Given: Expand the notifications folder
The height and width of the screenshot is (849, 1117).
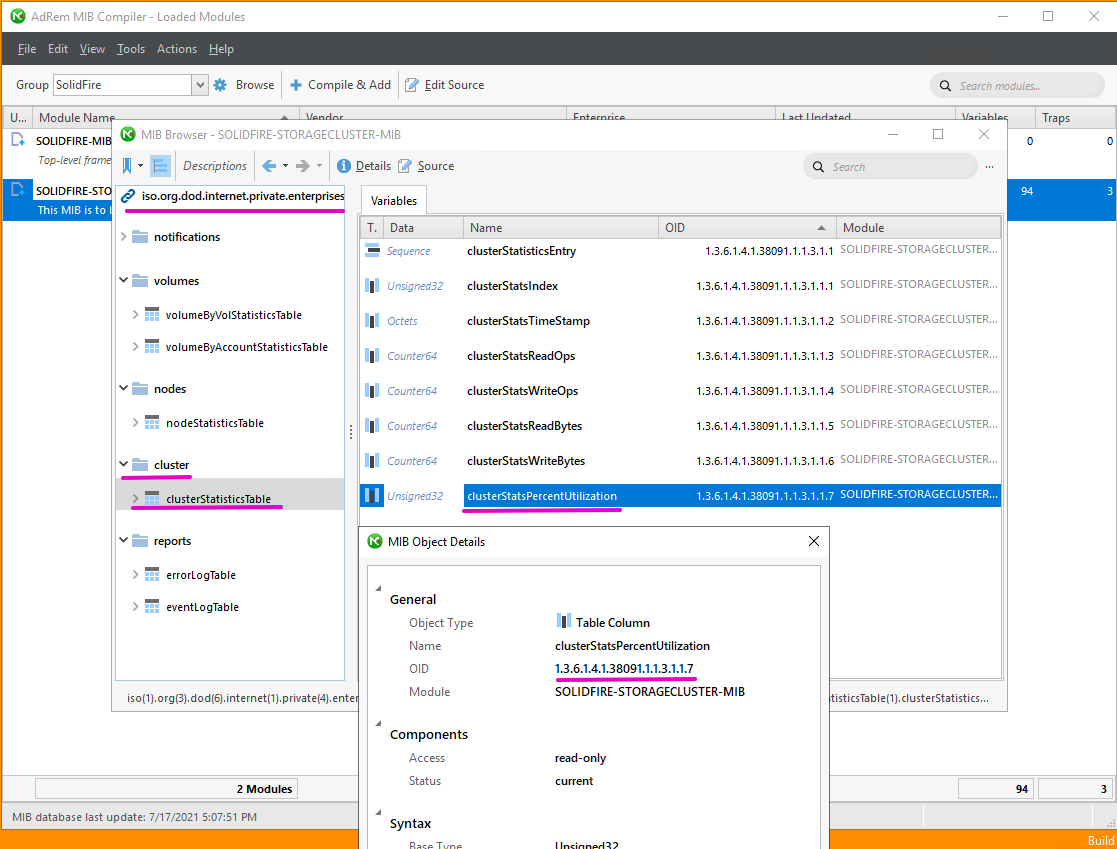Looking at the screenshot, I should tap(124, 236).
